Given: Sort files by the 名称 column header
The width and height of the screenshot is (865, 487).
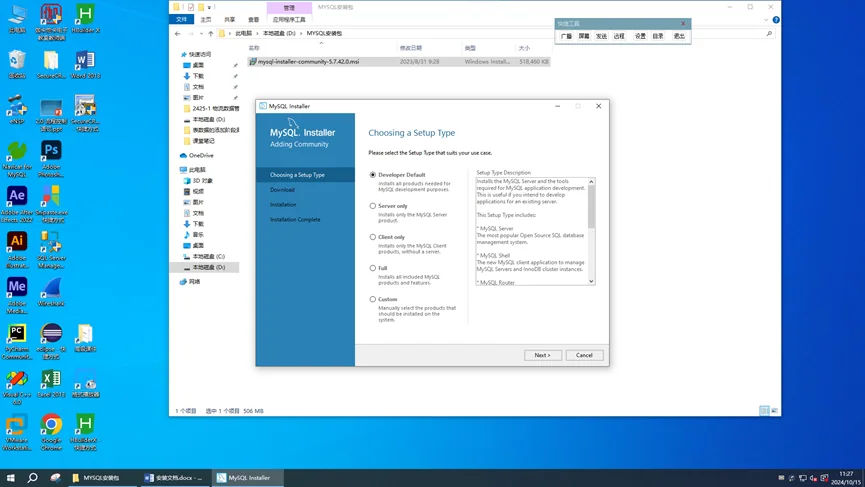Looking at the screenshot, I should click(x=254, y=48).
